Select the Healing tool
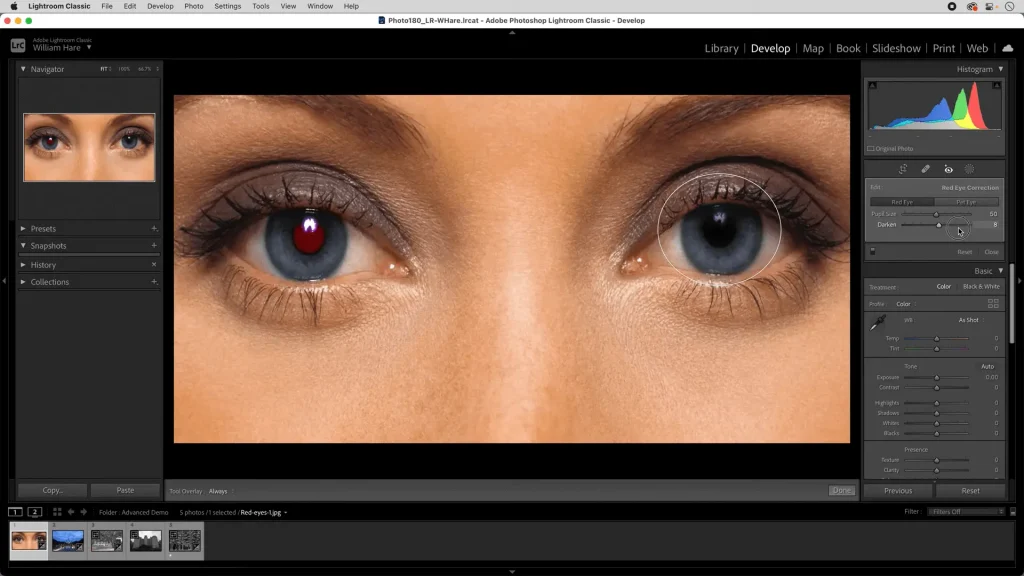The image size is (1024, 576). pos(925,169)
